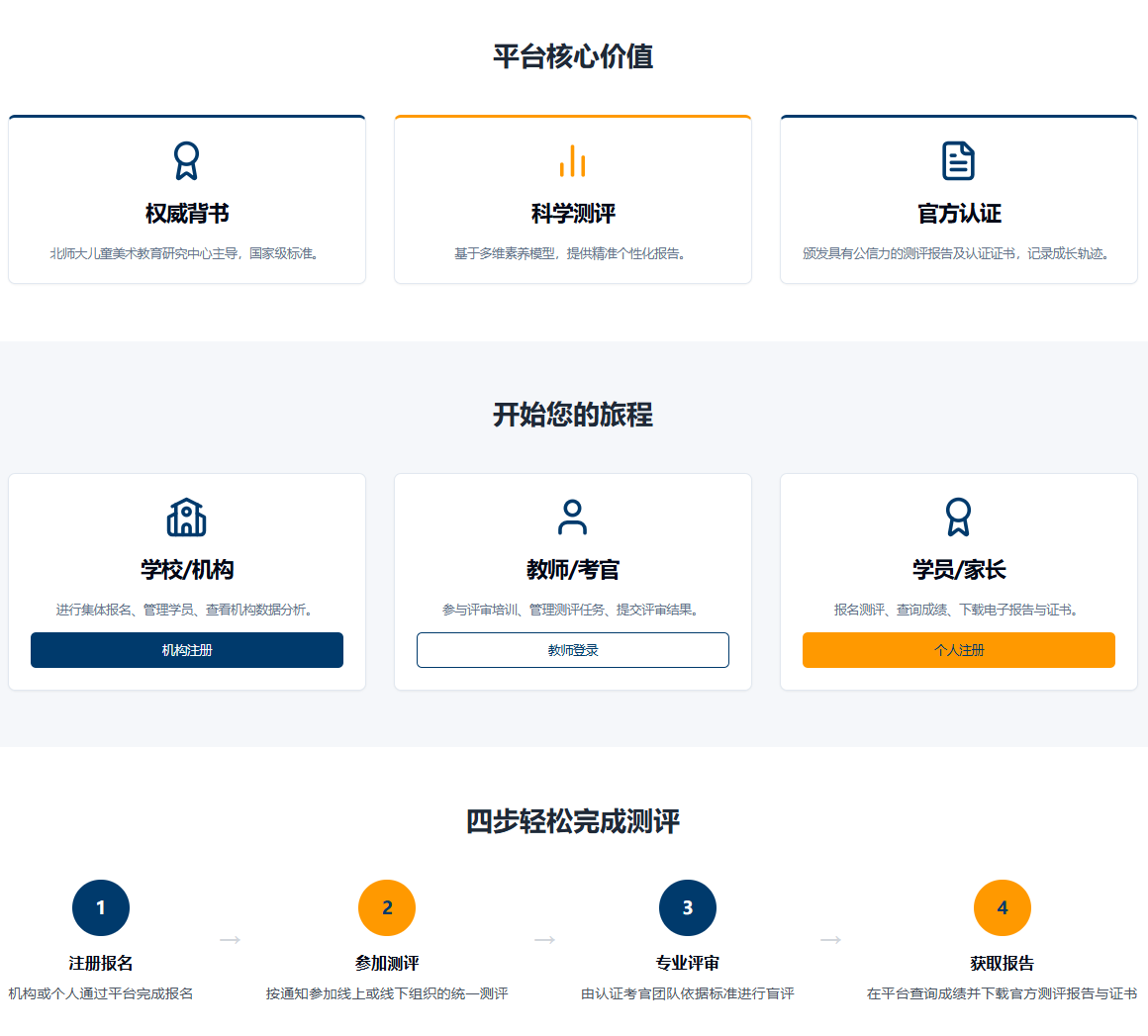Click the 开始您的旅程 heading
This screenshot has width=1148, height=1036.
pos(573,412)
